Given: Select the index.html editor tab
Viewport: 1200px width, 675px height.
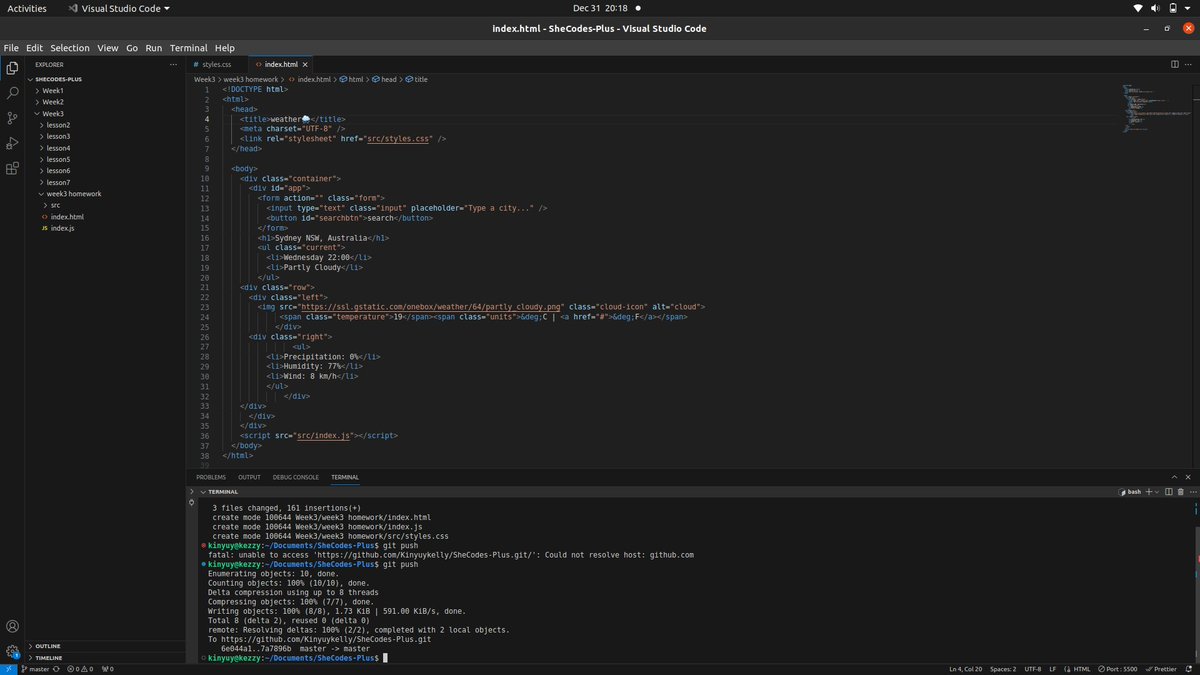Looking at the screenshot, I should (281, 64).
